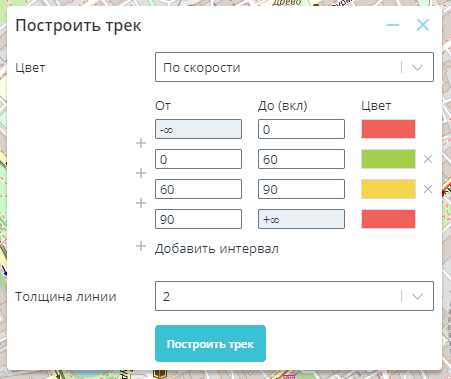Open the Толщина линии dropdown

(x=294, y=296)
